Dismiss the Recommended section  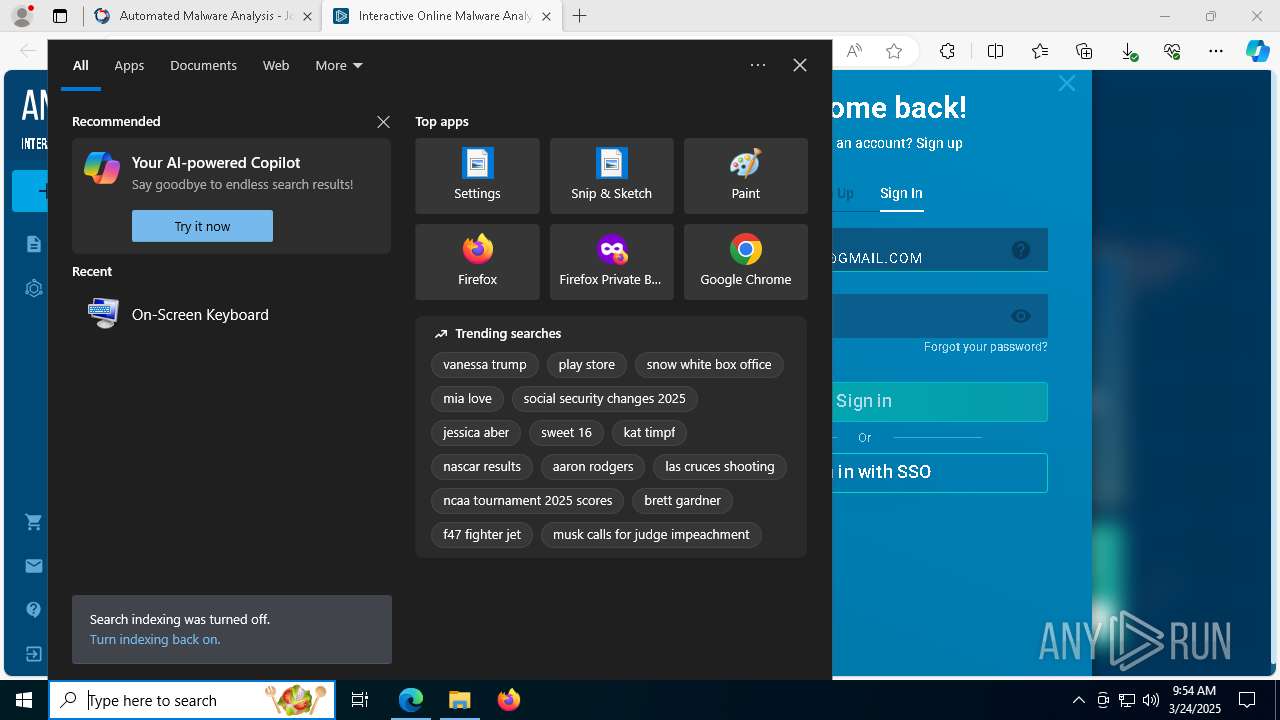tap(383, 122)
